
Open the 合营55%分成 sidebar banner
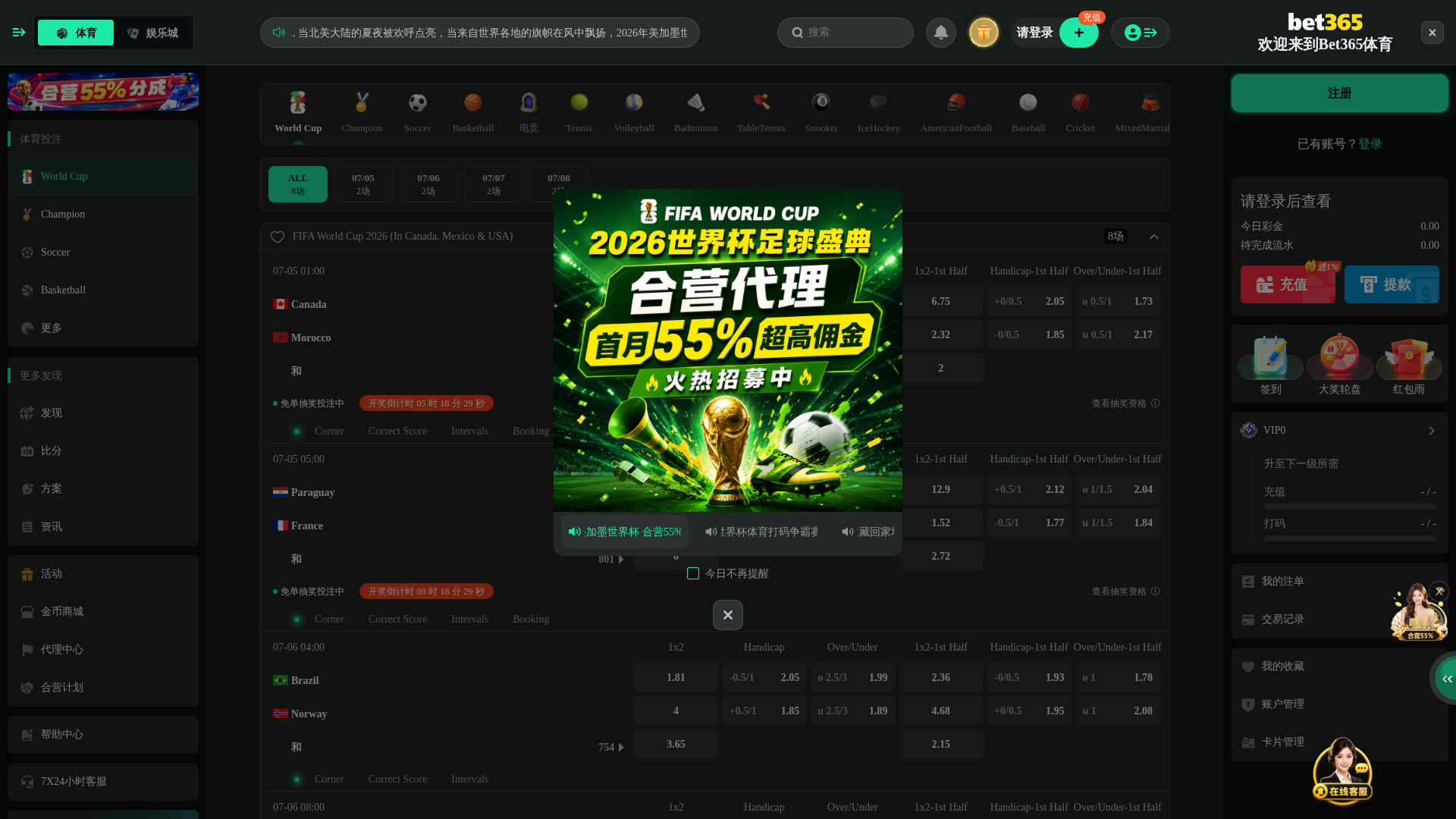[x=103, y=92]
